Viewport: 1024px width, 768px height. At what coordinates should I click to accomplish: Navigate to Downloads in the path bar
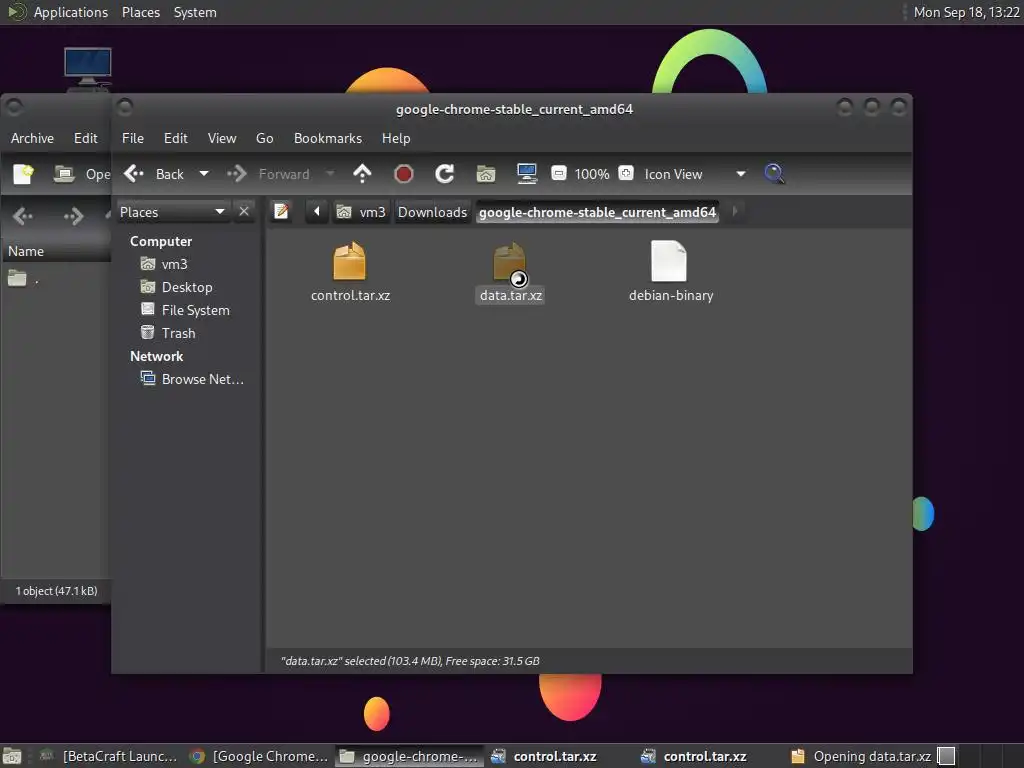[x=432, y=212]
